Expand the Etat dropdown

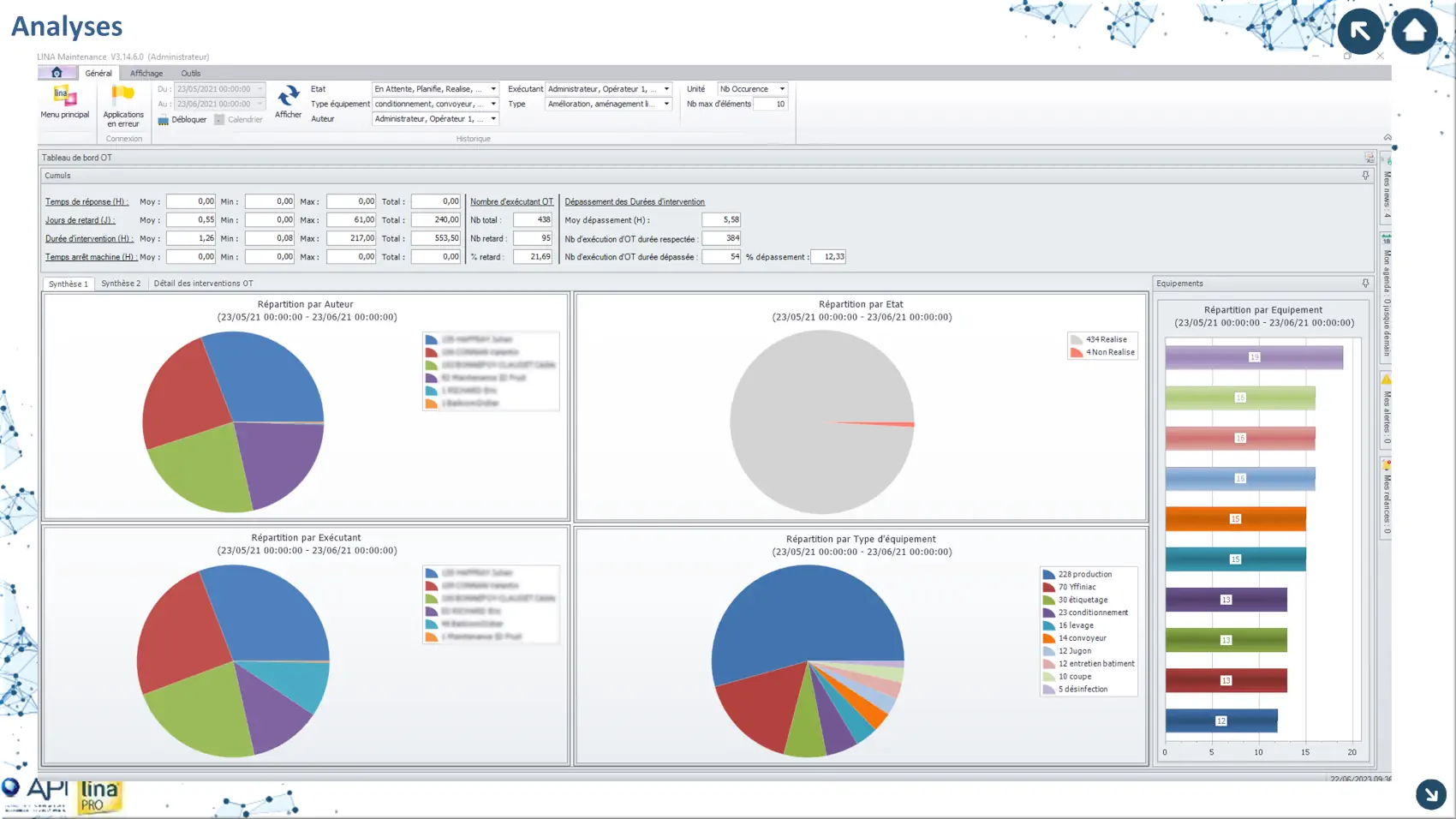[x=493, y=89]
